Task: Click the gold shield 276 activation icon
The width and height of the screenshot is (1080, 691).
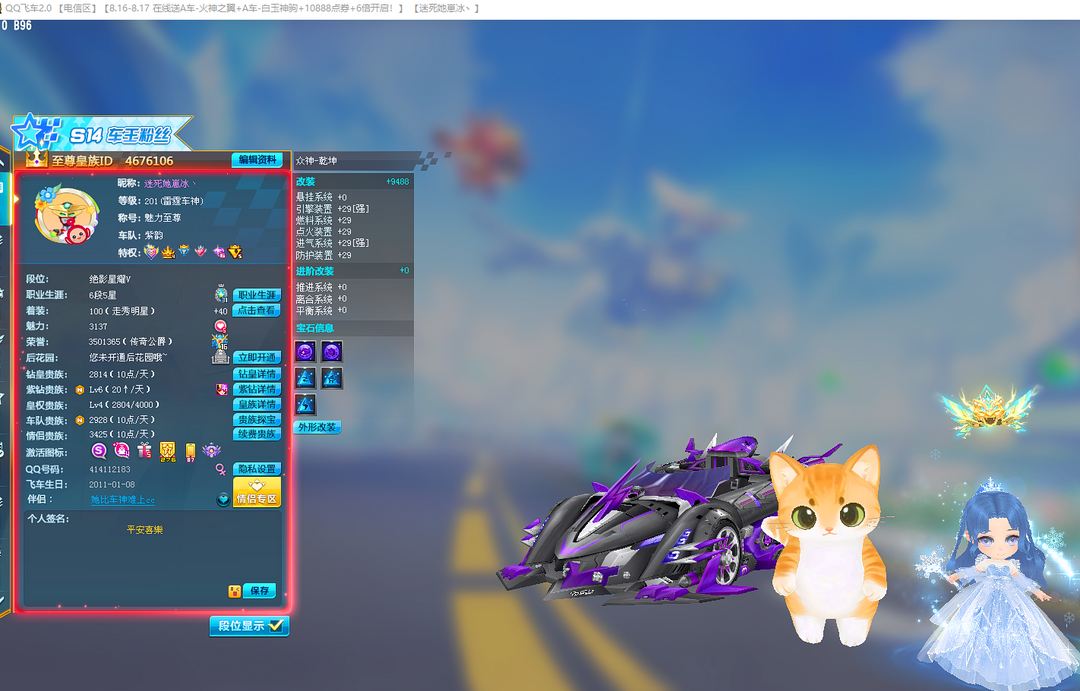Action: pos(167,452)
